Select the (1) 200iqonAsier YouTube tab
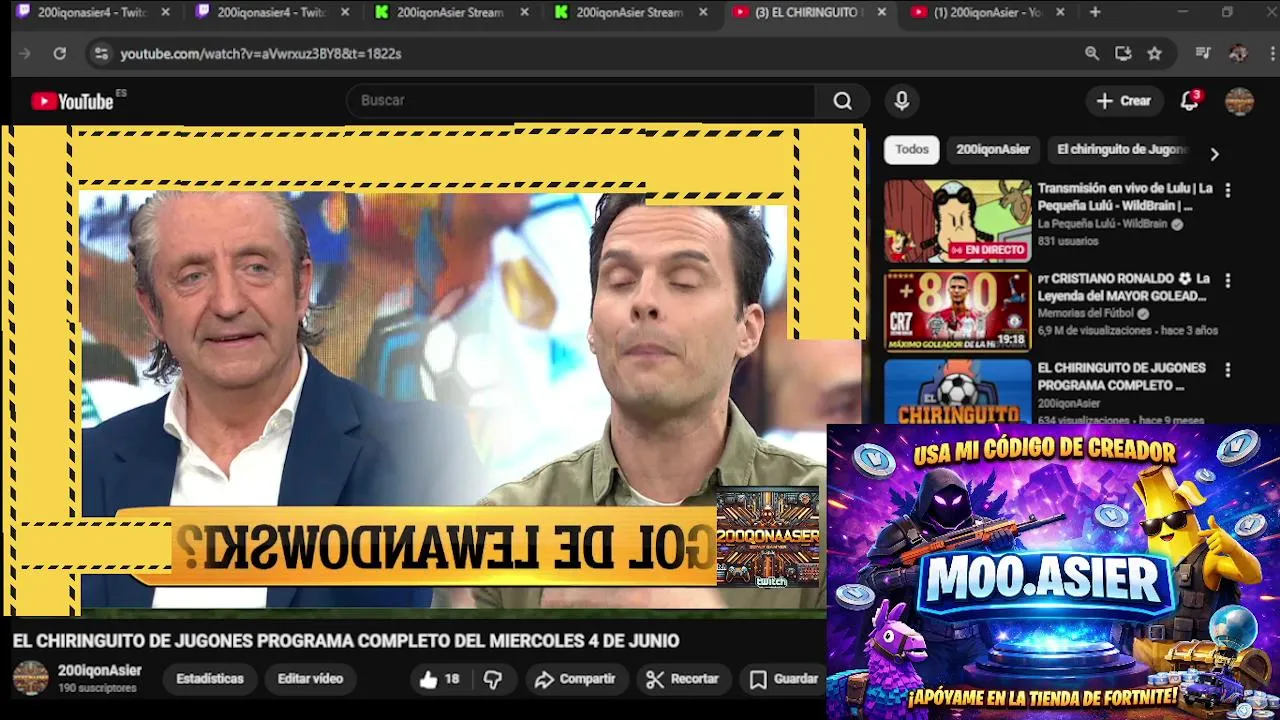Image resolution: width=1280 pixels, height=720 pixels. [x=976, y=12]
